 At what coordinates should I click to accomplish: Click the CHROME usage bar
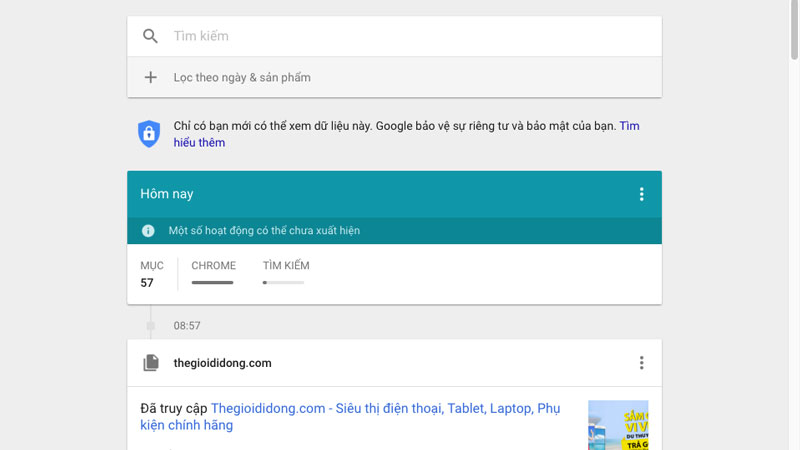click(x=212, y=283)
